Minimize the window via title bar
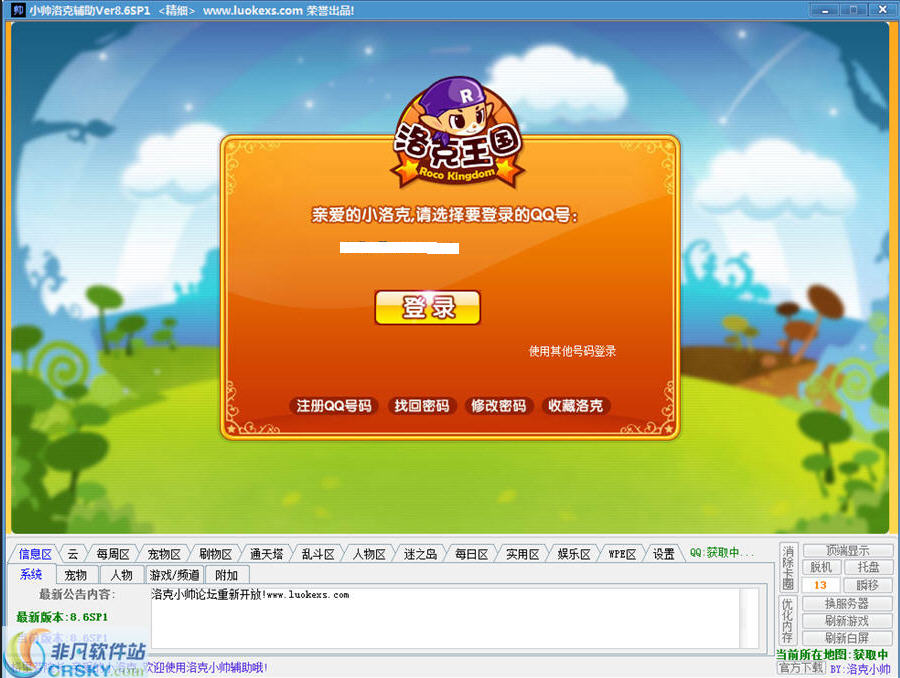Viewport: 900px width, 678px height. pos(825,10)
